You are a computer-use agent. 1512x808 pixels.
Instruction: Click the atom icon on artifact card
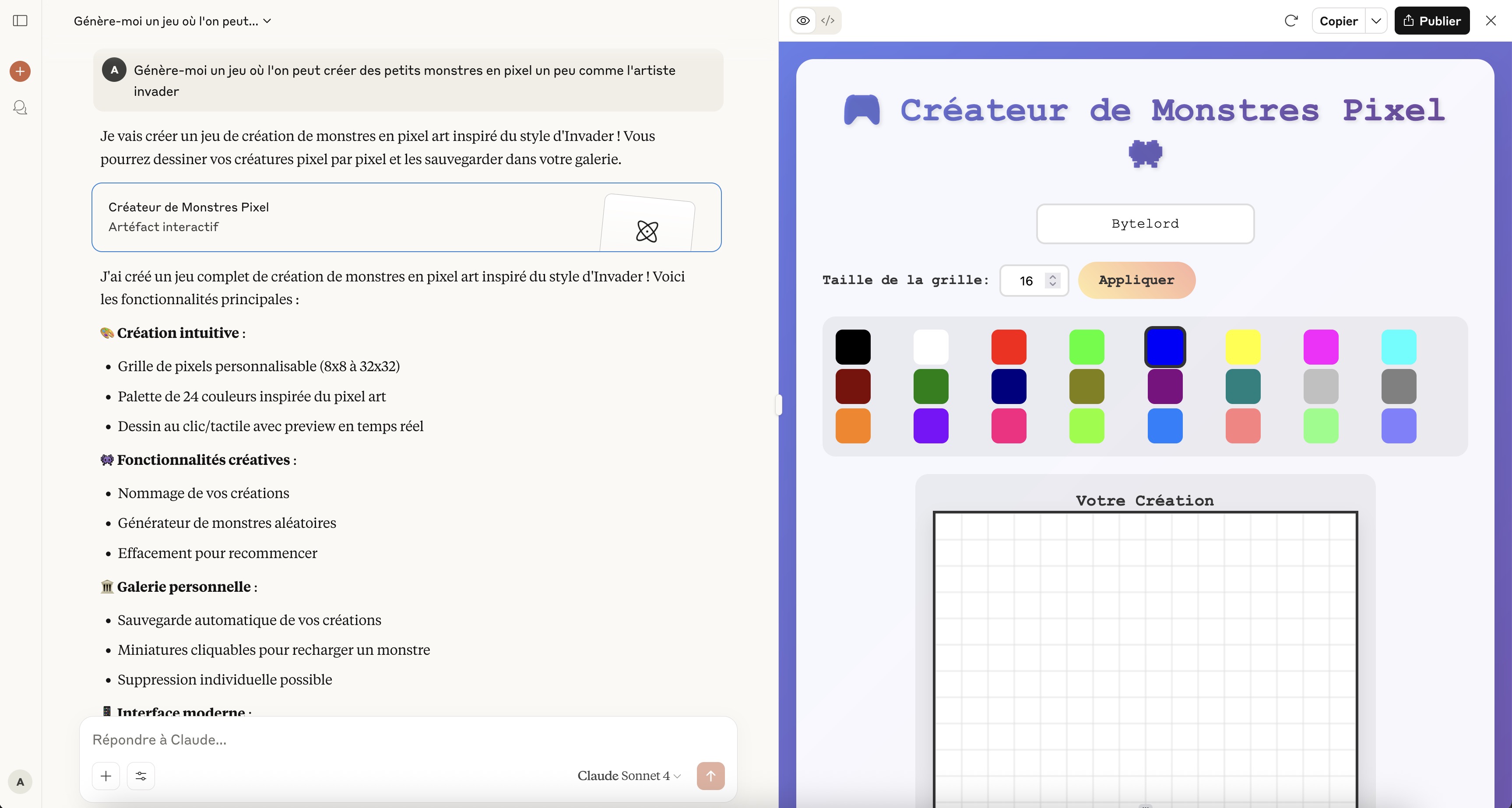pos(647,231)
